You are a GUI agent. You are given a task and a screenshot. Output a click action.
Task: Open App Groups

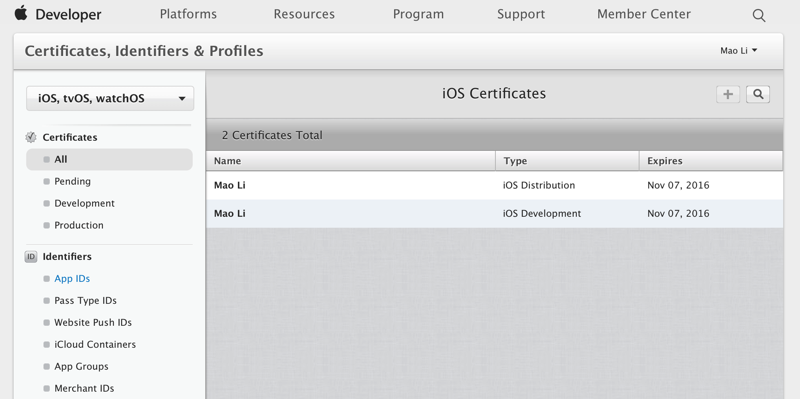pos(81,366)
